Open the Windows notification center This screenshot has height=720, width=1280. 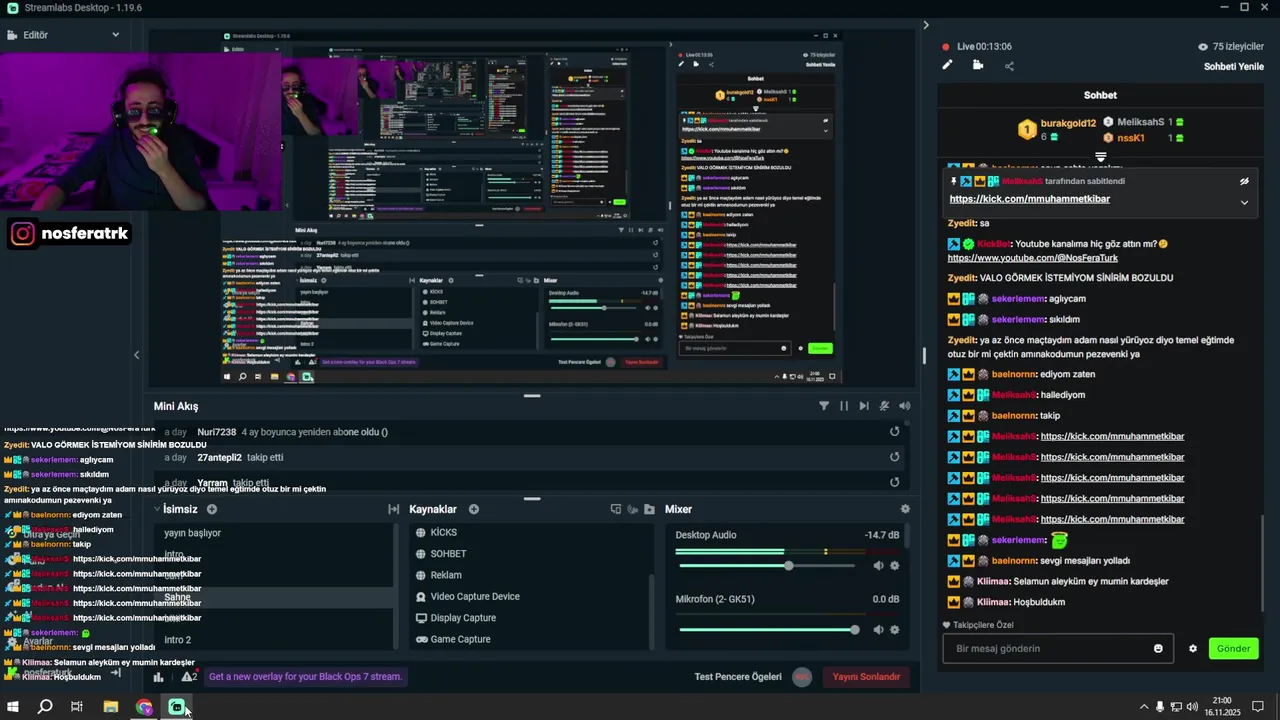tap(1258, 707)
